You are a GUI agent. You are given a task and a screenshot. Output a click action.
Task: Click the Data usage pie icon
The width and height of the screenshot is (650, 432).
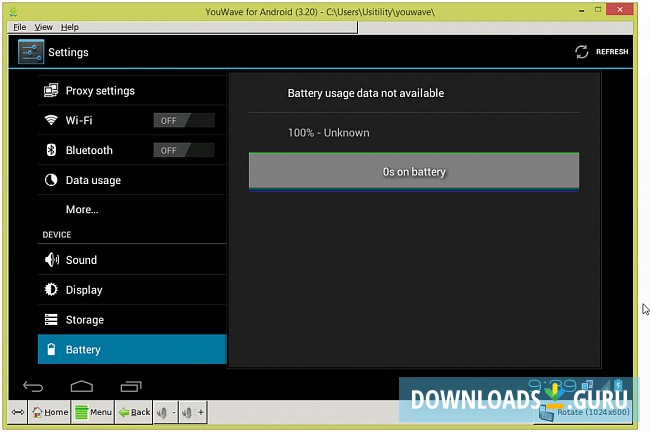[x=51, y=180]
